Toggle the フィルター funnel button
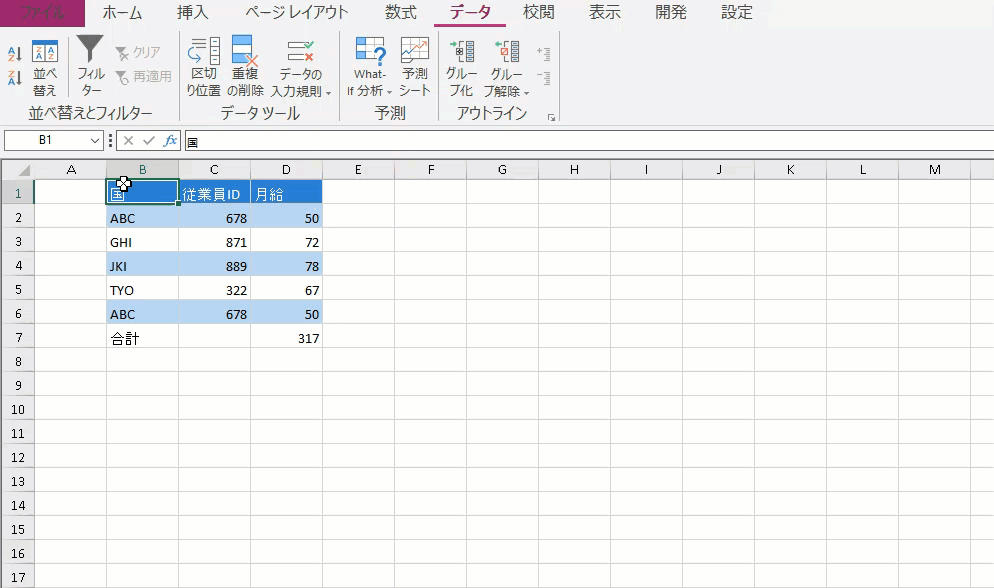This screenshot has width=994, height=588. [x=90, y=66]
